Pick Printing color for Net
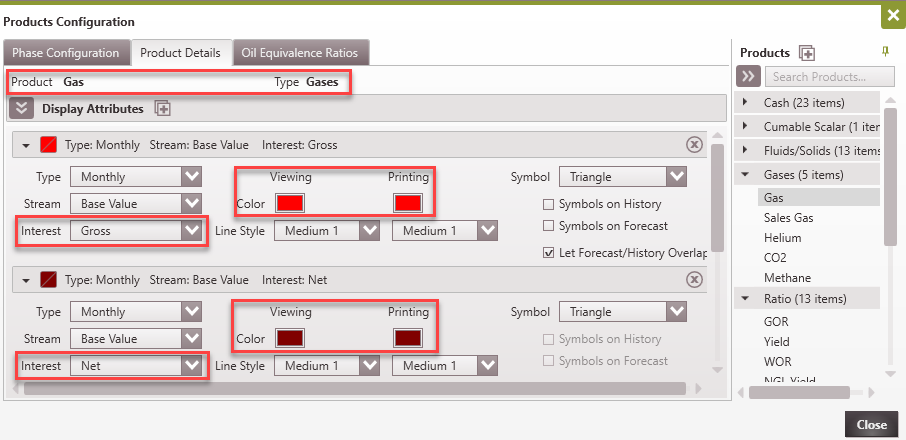906x440 pixels. (408, 338)
